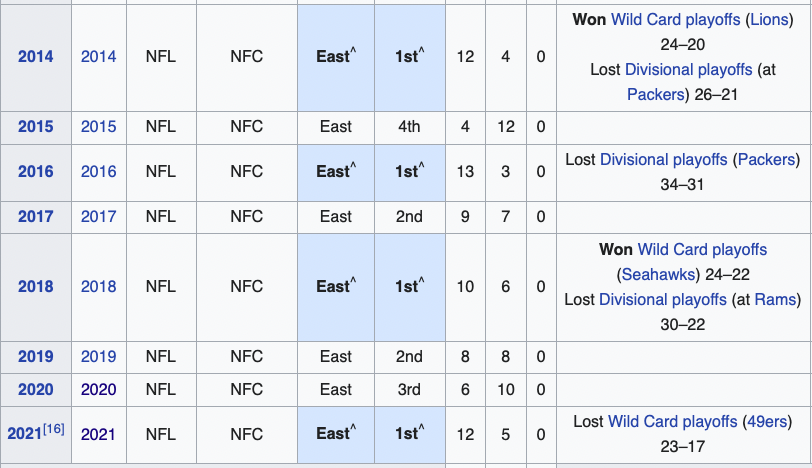The width and height of the screenshot is (812, 468).
Task: Click the bold 2019 season link in first column
Action: 36,356
